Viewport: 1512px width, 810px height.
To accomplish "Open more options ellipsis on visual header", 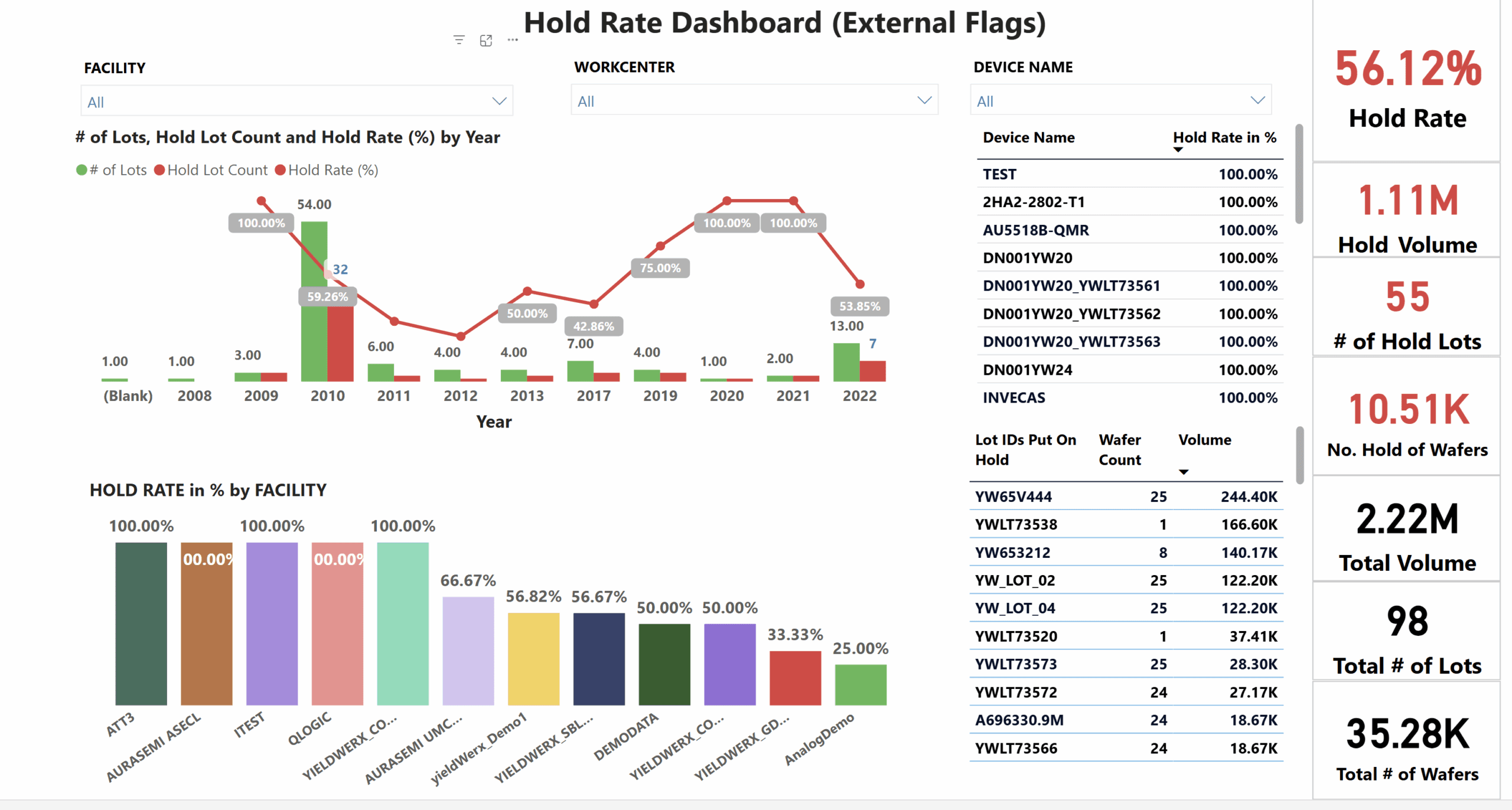I will click(513, 40).
